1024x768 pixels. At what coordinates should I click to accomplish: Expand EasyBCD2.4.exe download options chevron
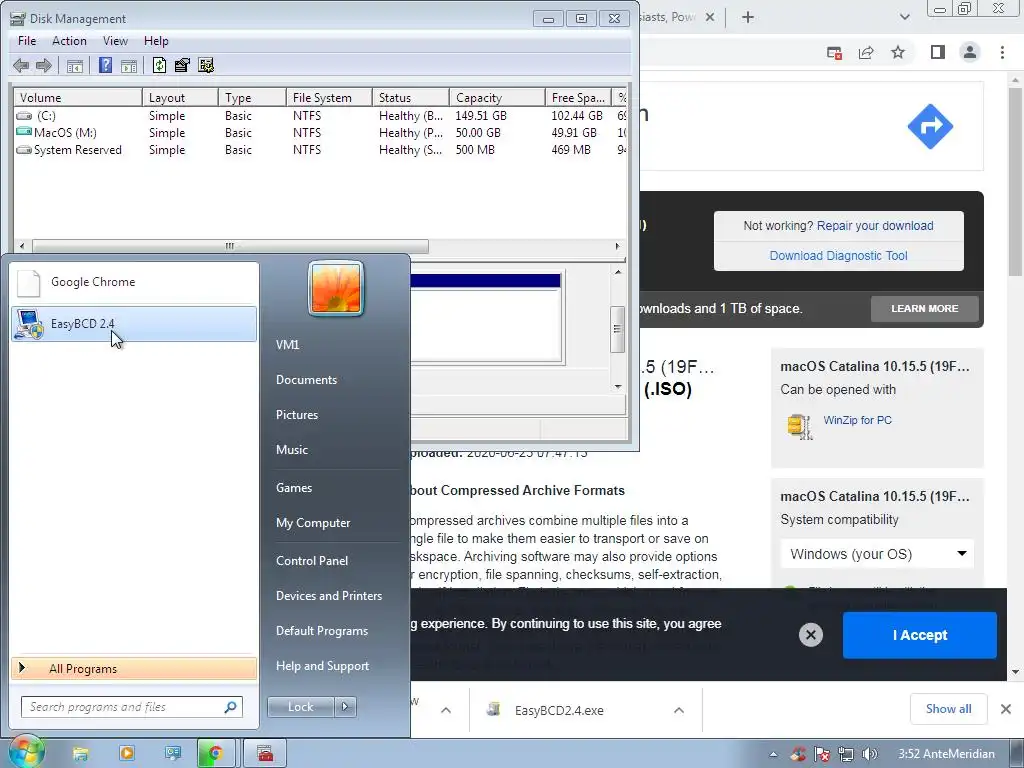click(x=679, y=710)
